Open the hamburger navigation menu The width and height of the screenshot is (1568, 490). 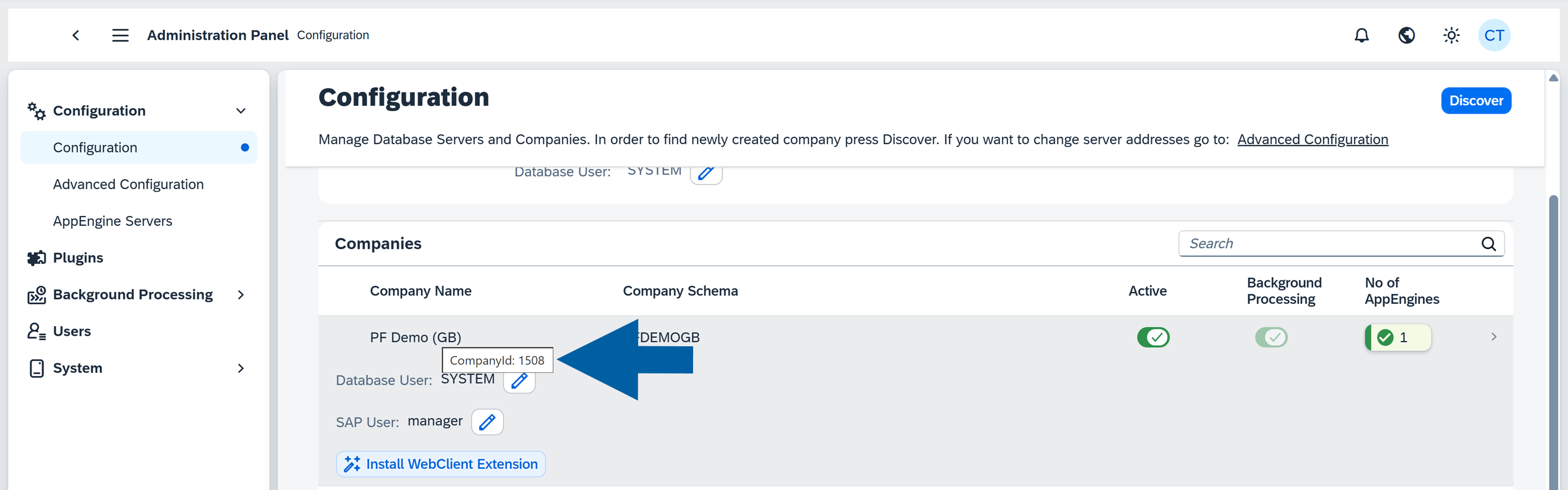(x=120, y=35)
